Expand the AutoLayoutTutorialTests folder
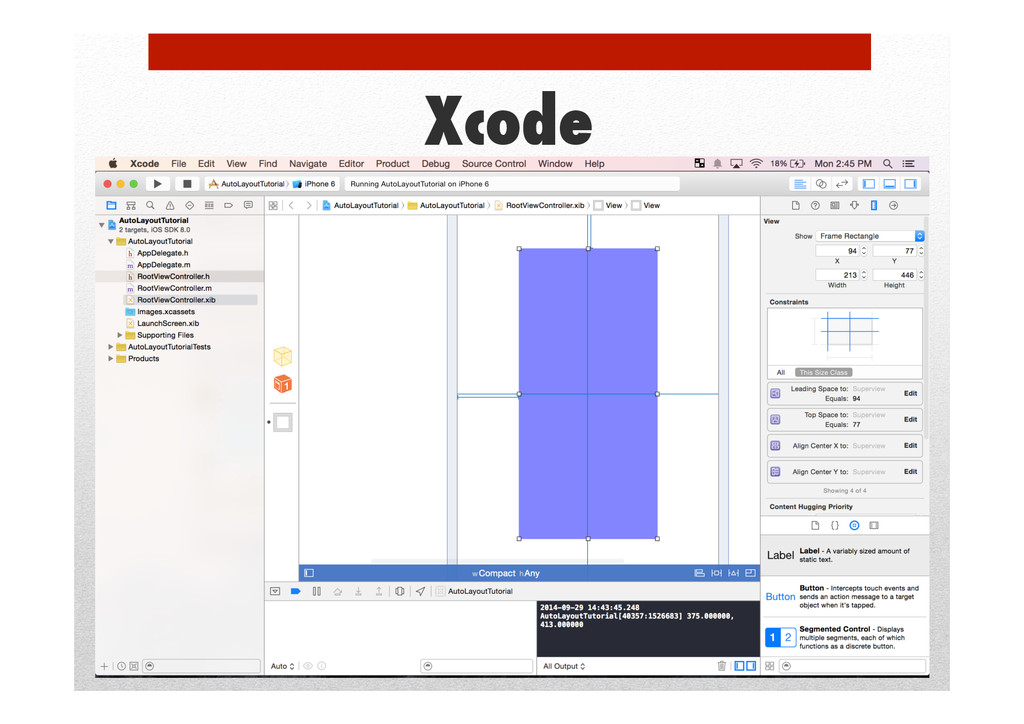 (110, 347)
